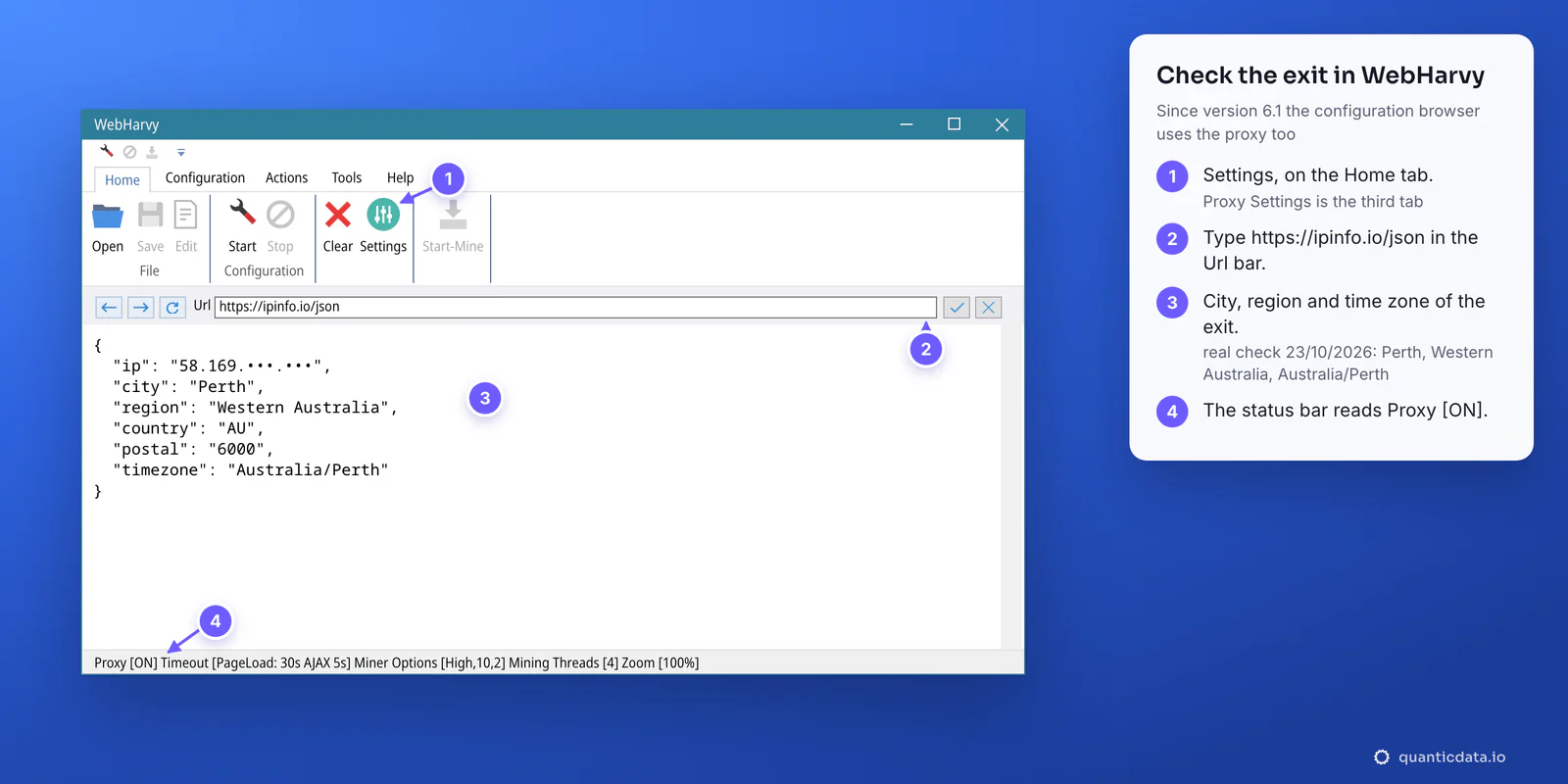This screenshot has height=784, width=1568.
Task: Open the Actions ribbon tab
Action: pos(286,177)
